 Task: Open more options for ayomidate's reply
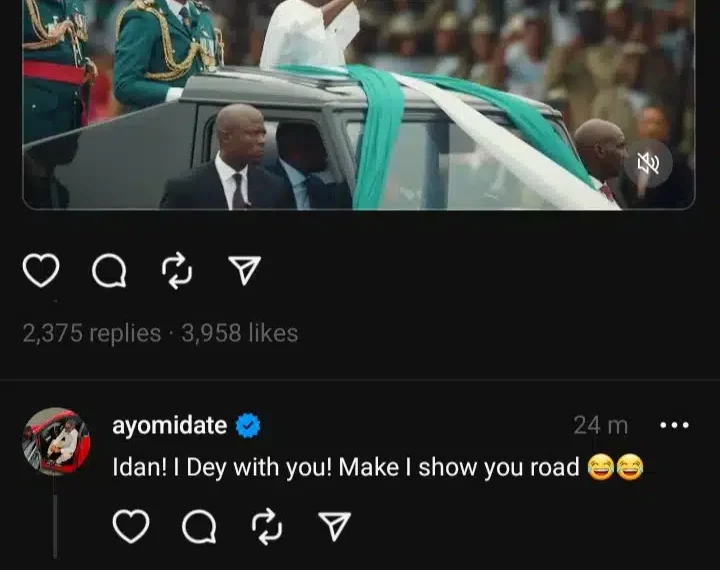click(674, 425)
